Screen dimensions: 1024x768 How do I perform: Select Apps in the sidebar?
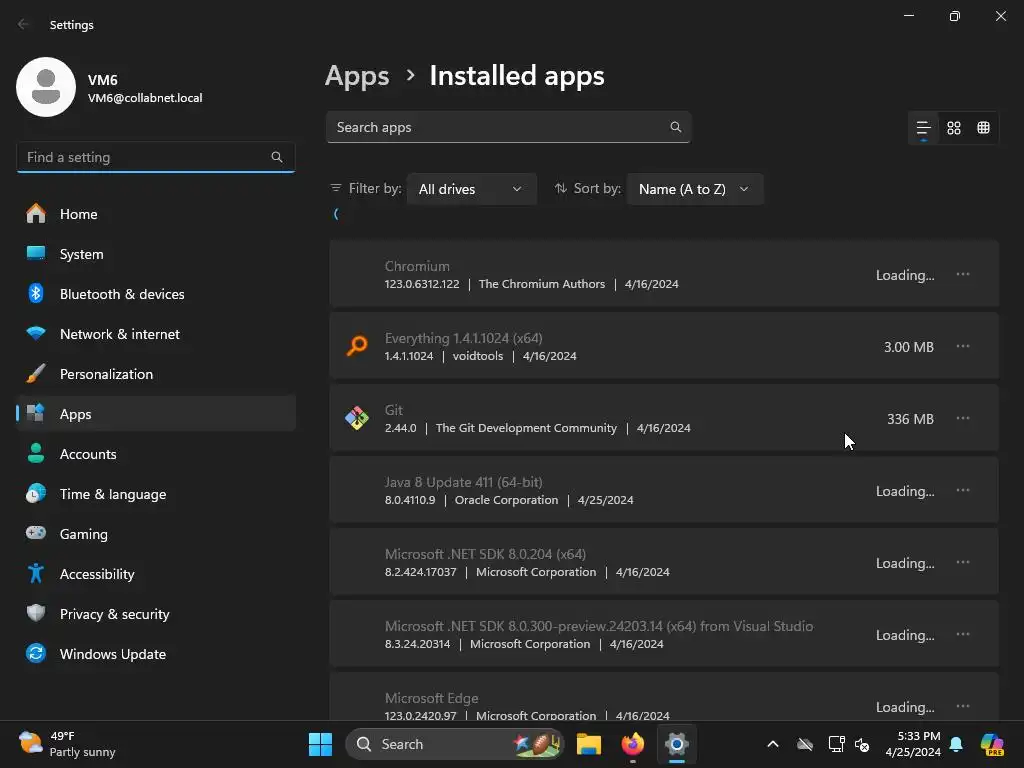point(156,414)
